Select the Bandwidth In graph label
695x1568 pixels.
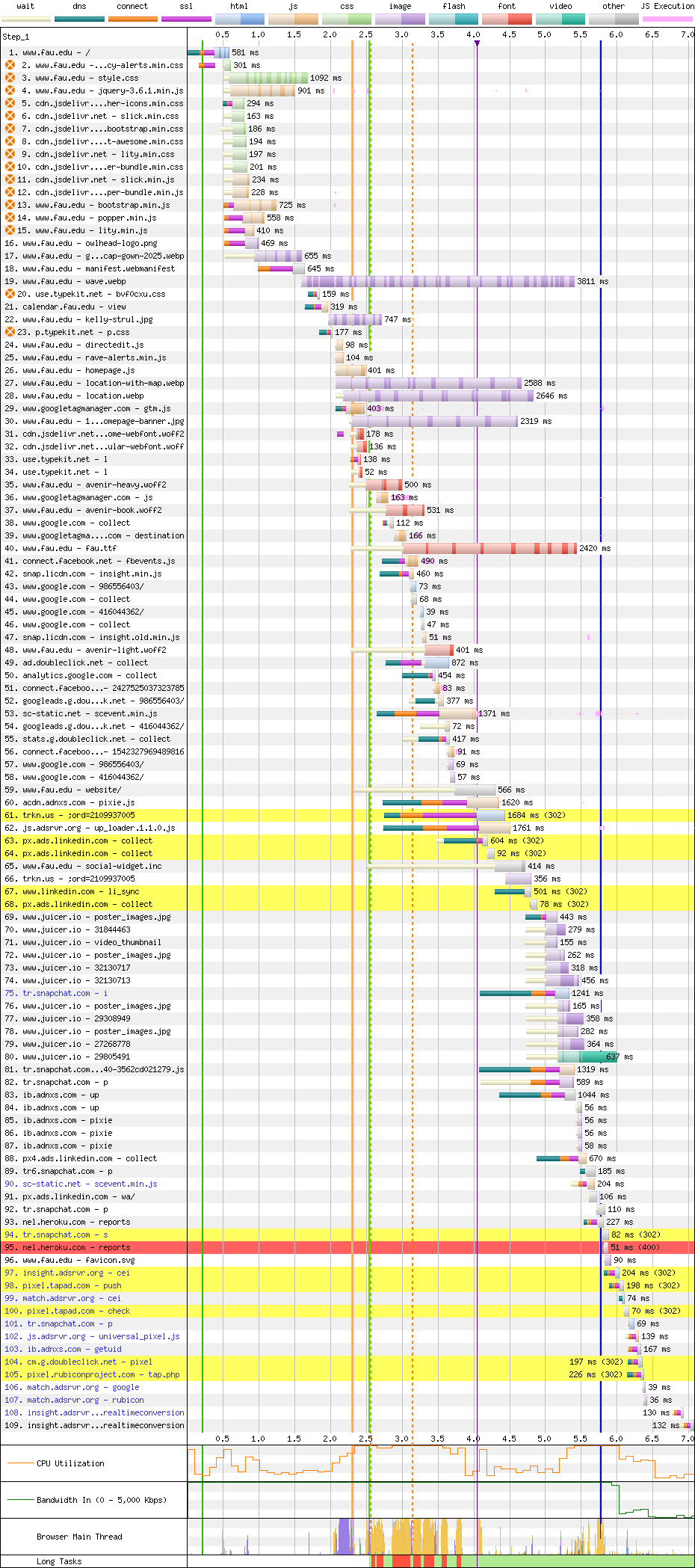[x=102, y=1499]
